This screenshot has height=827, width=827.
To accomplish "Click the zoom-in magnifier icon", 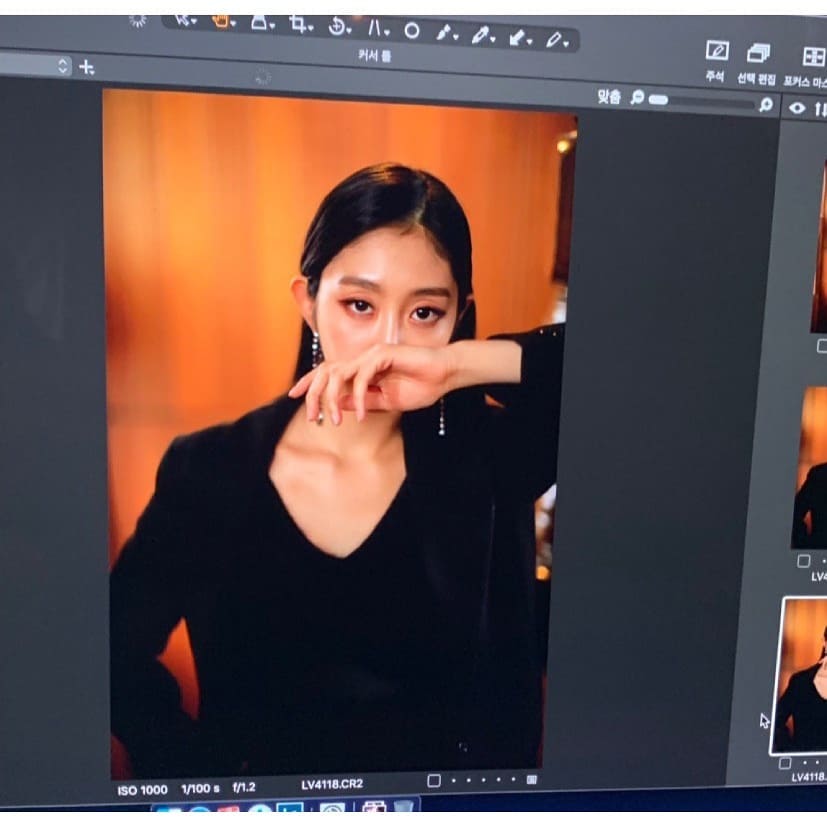I will pyautogui.click(x=766, y=104).
